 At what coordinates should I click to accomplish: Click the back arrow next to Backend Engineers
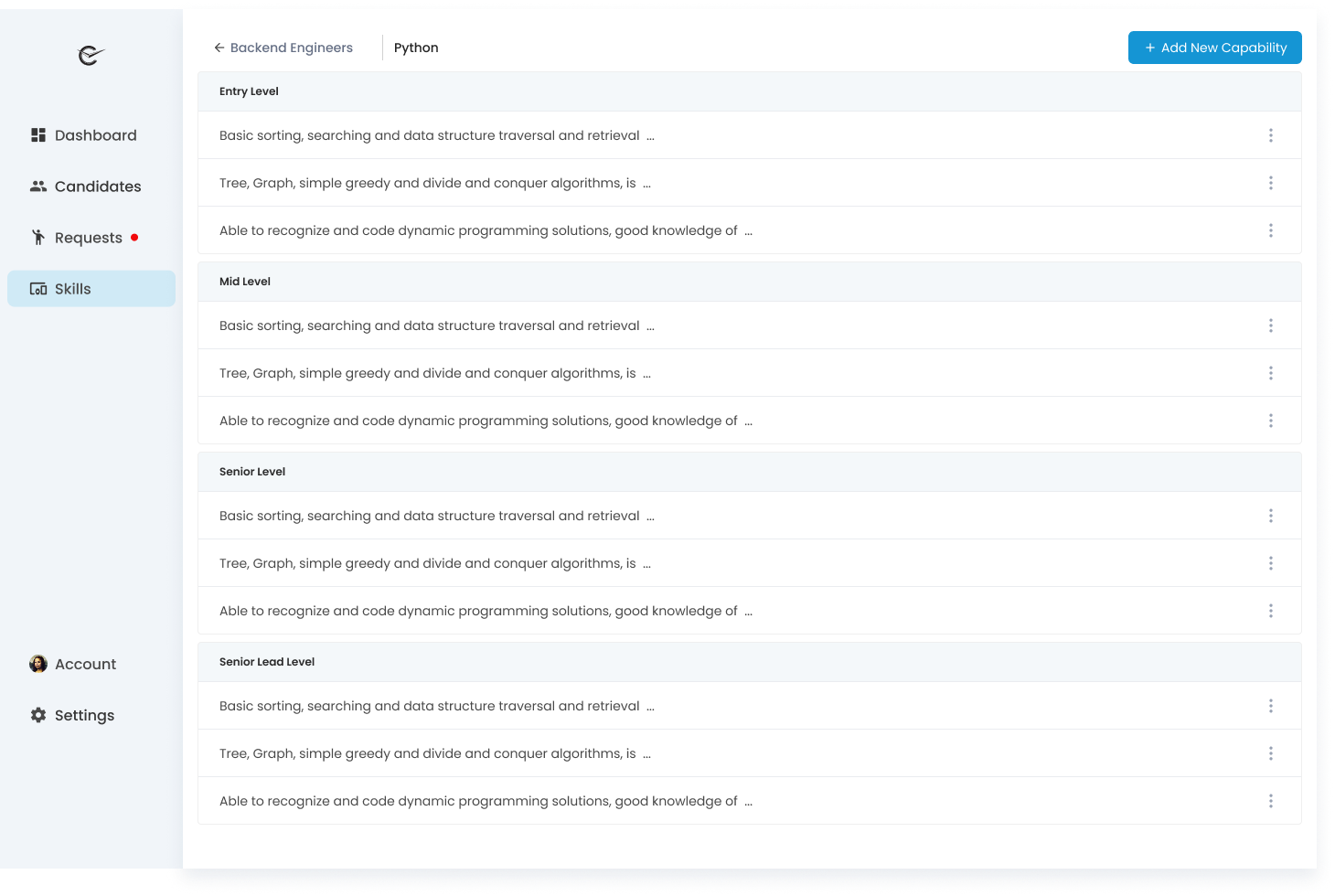click(219, 47)
